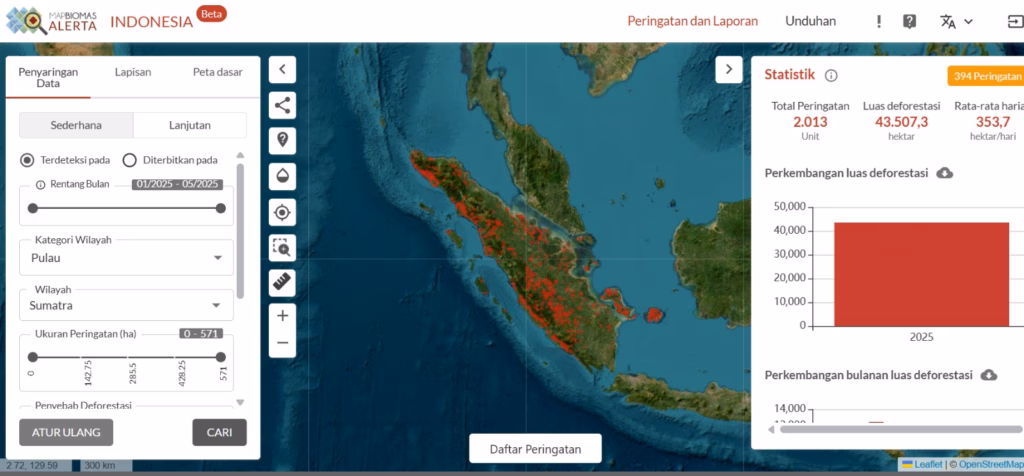The height and width of the screenshot is (476, 1024).
Task: Click the 2025 red deforestation bar
Action: (921, 274)
